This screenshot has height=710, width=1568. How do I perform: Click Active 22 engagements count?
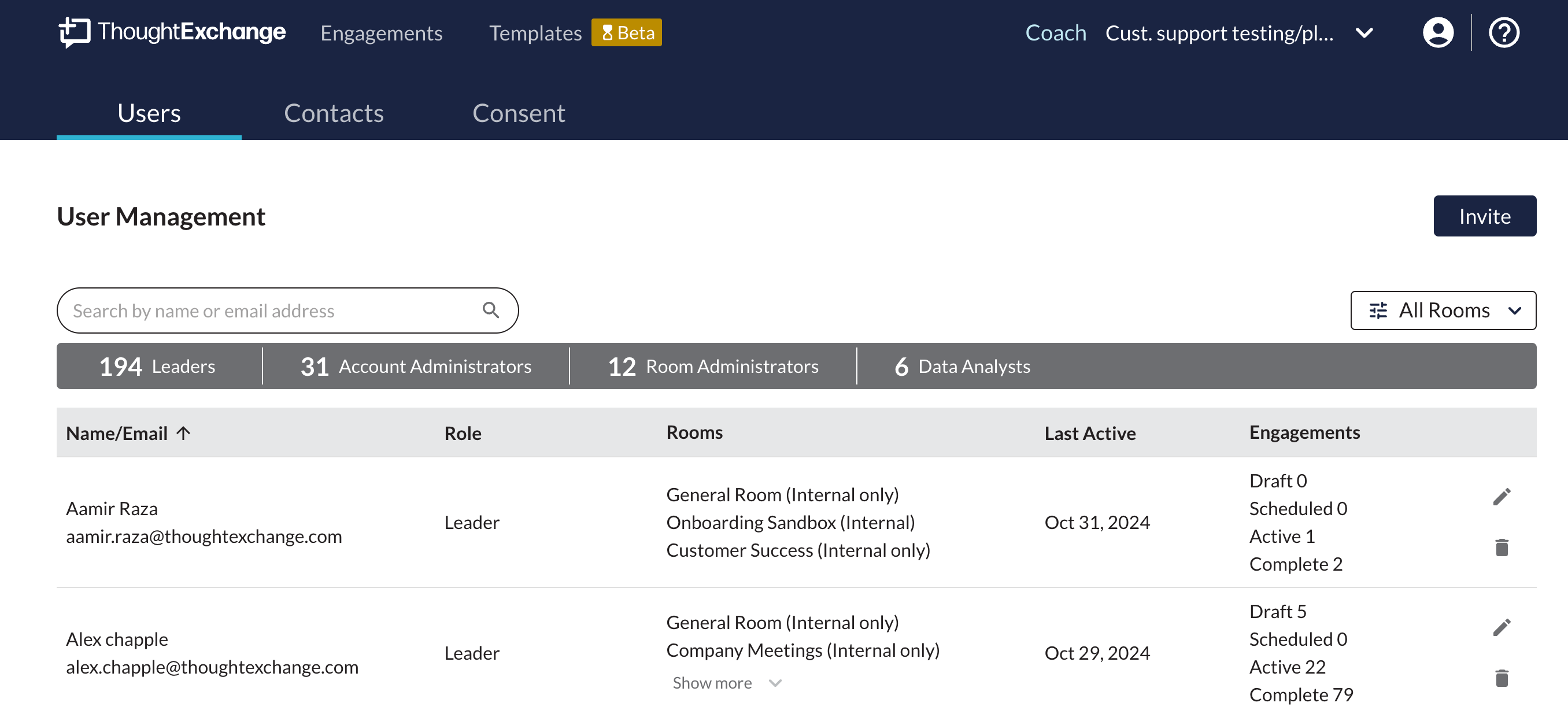[1288, 667]
